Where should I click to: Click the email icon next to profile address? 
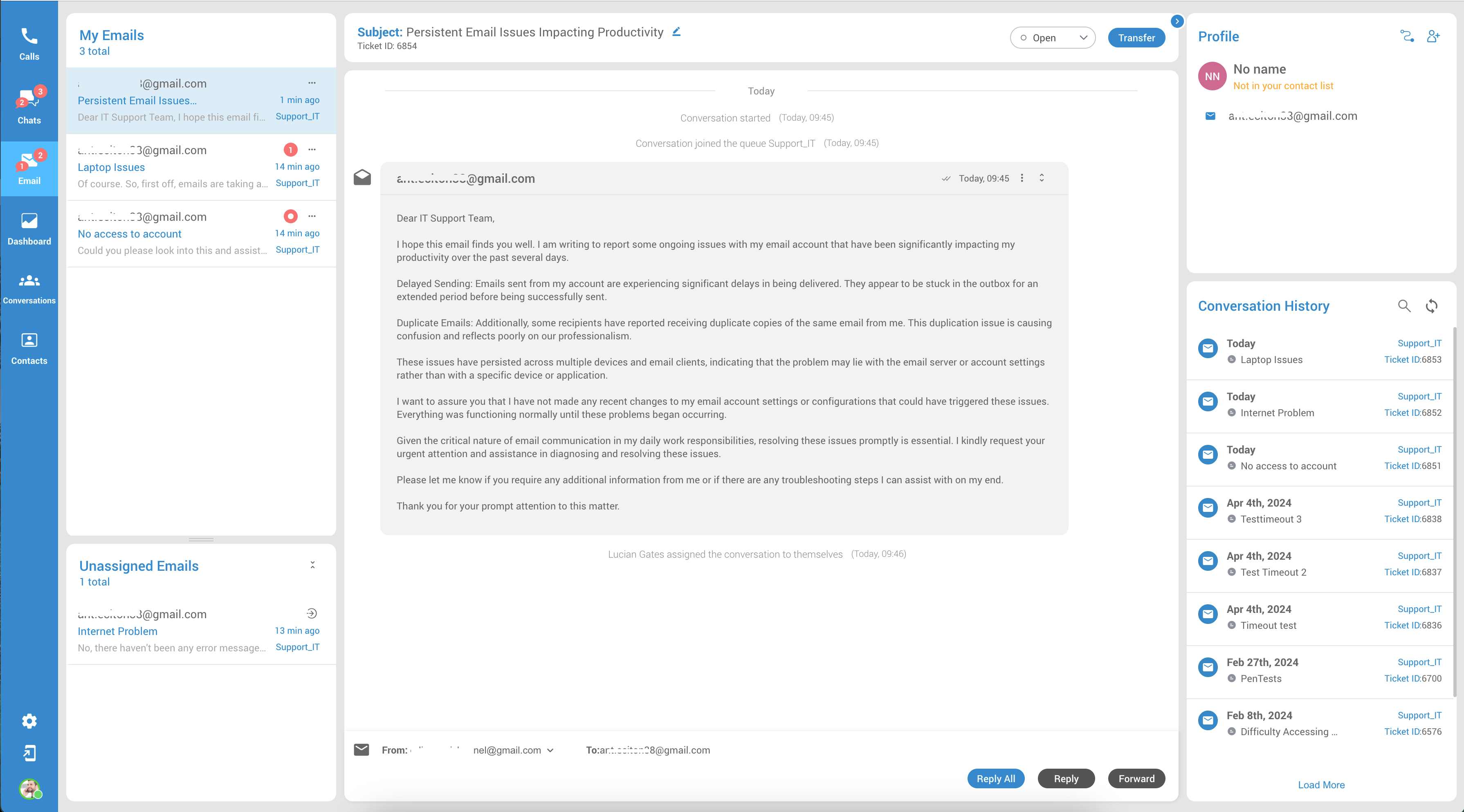pyautogui.click(x=1210, y=116)
